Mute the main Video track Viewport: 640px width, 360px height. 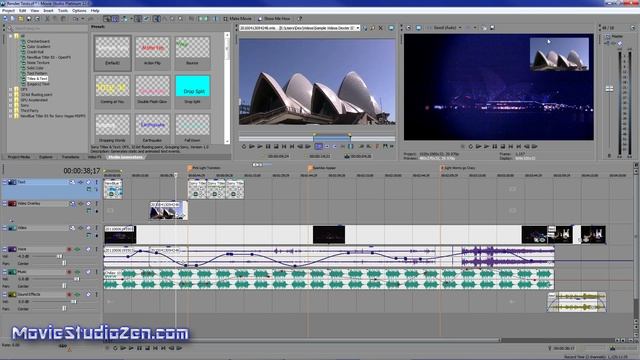point(89,228)
